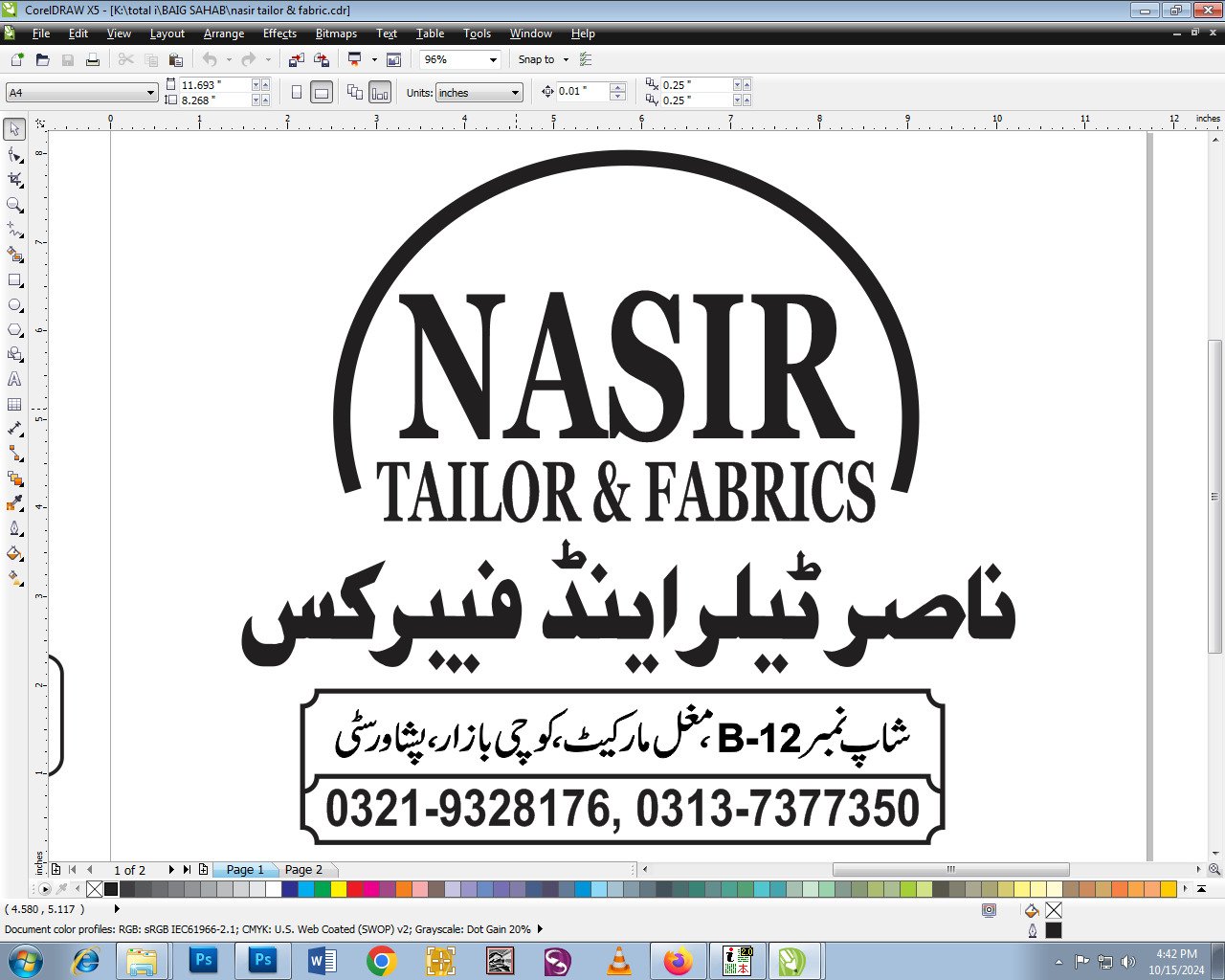
Task: Select the Shape tool
Action: tap(14, 154)
